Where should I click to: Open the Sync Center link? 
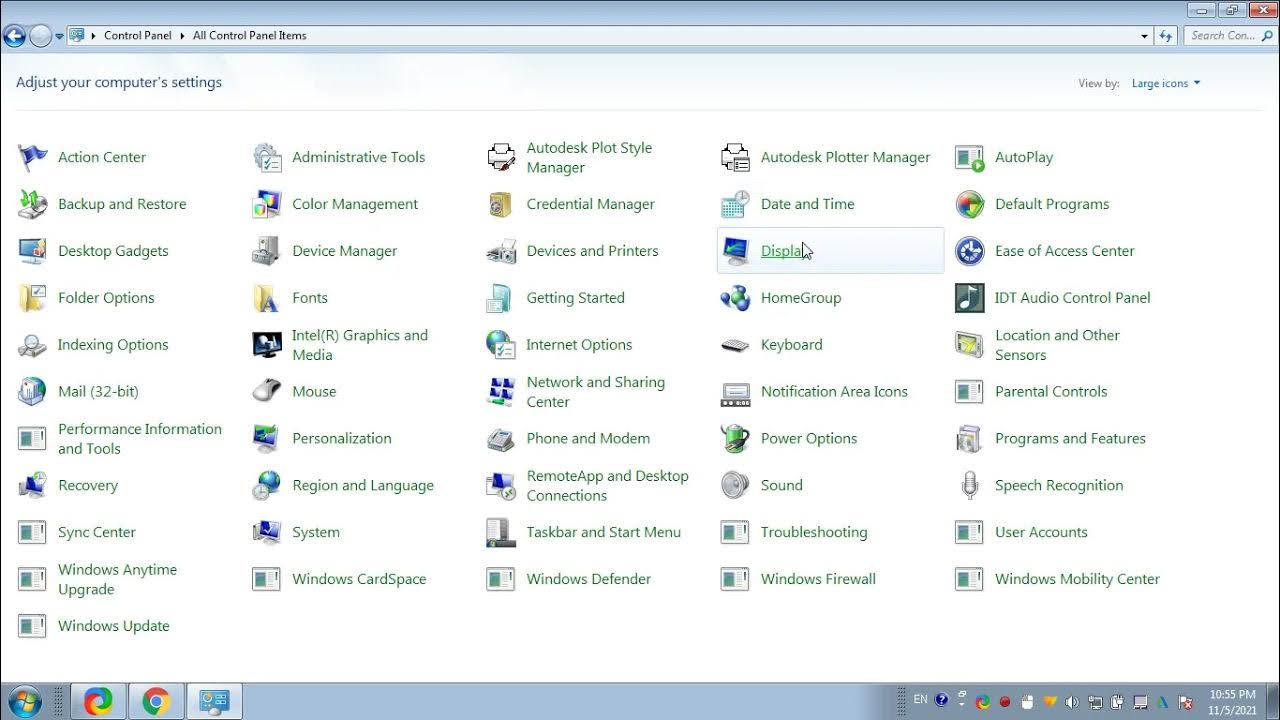pos(97,533)
